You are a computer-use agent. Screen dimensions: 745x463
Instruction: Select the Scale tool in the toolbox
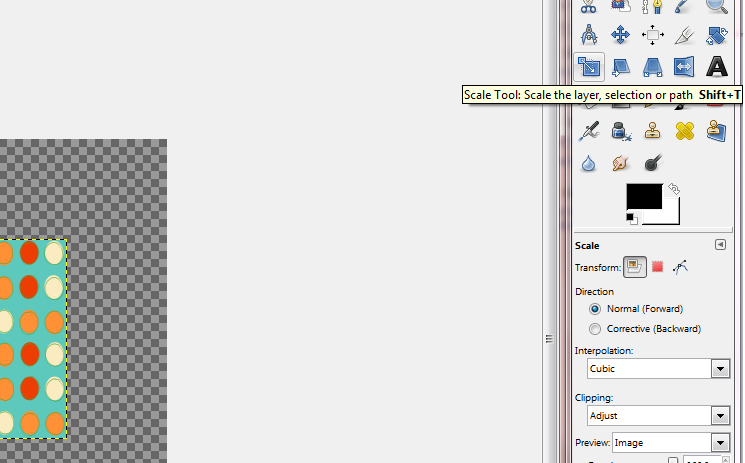(x=589, y=67)
